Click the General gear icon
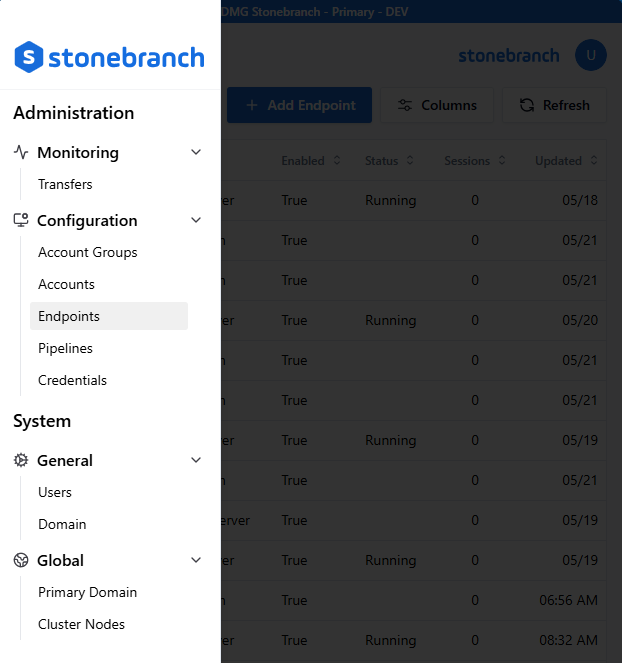The width and height of the screenshot is (622, 663). (x=21, y=461)
